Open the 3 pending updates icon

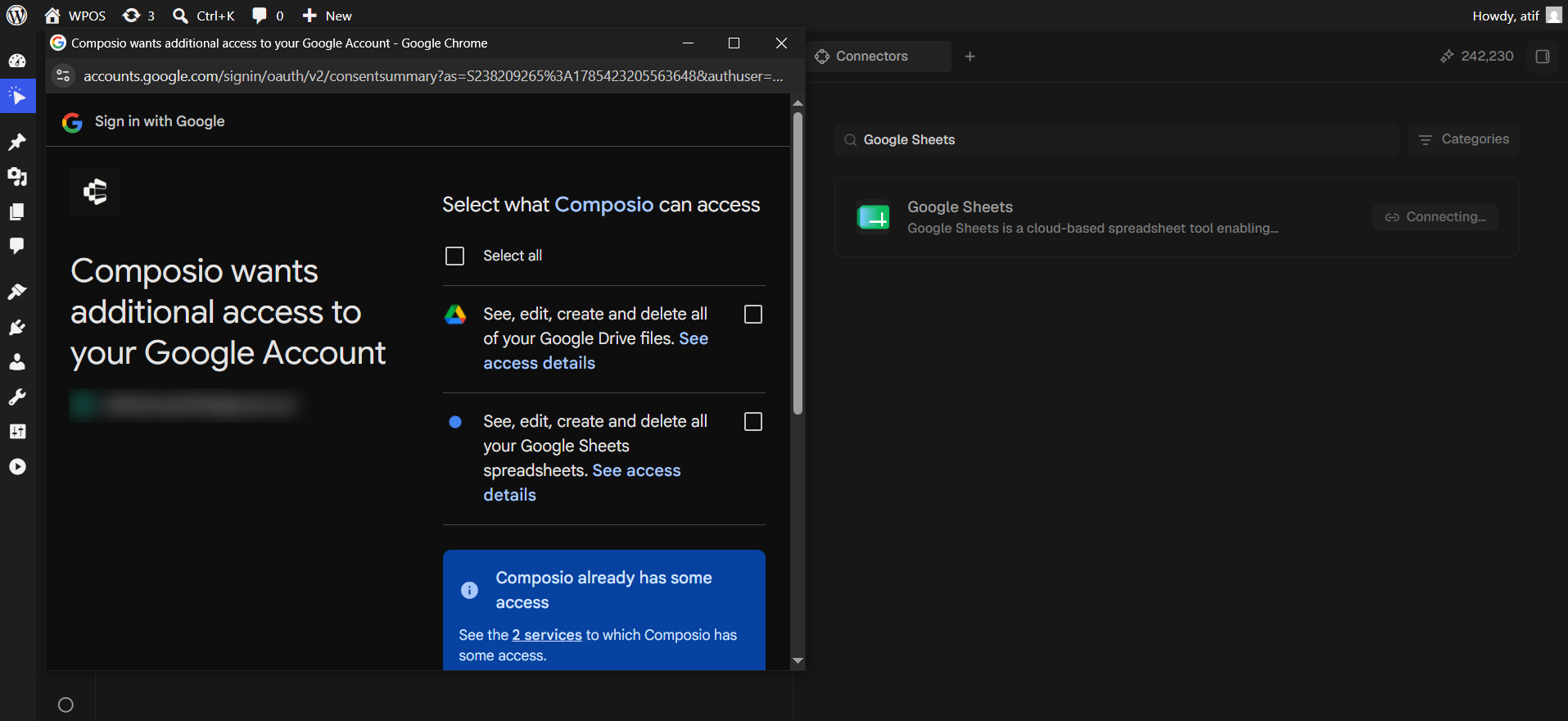coord(138,16)
